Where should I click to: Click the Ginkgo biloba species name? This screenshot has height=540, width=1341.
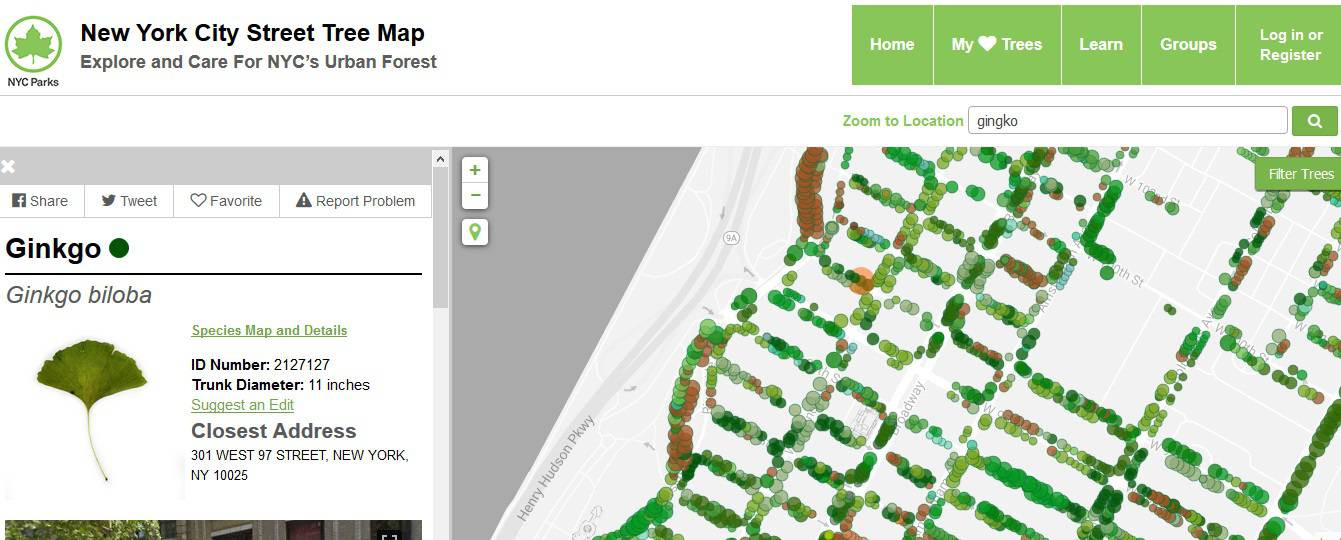pos(79,295)
